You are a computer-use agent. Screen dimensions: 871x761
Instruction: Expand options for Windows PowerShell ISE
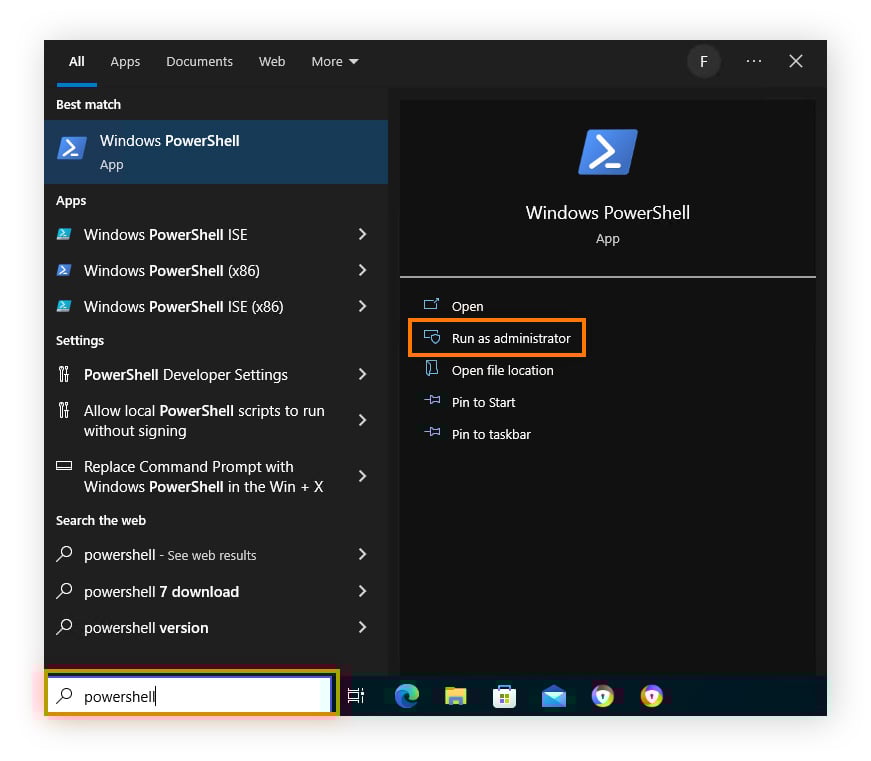click(362, 234)
